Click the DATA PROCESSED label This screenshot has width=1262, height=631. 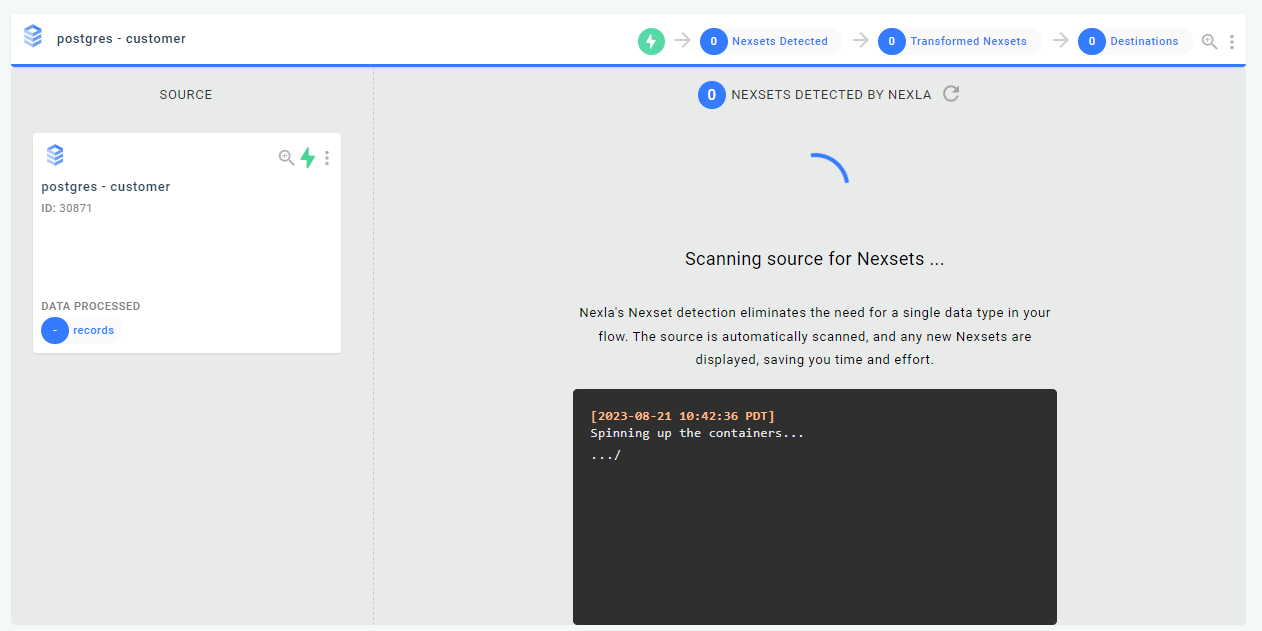pos(91,306)
